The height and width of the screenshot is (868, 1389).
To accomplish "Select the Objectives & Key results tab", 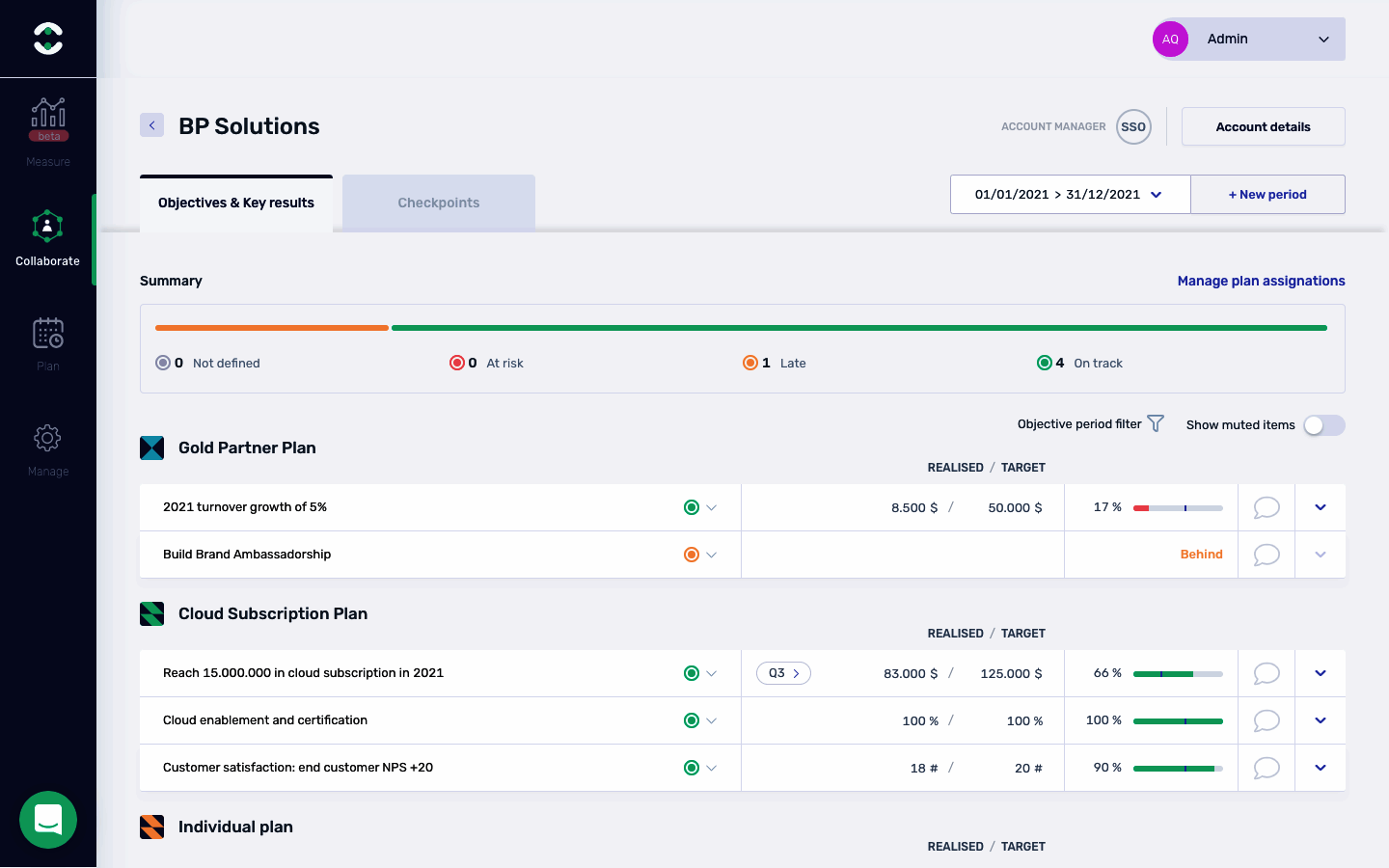I will (x=236, y=203).
